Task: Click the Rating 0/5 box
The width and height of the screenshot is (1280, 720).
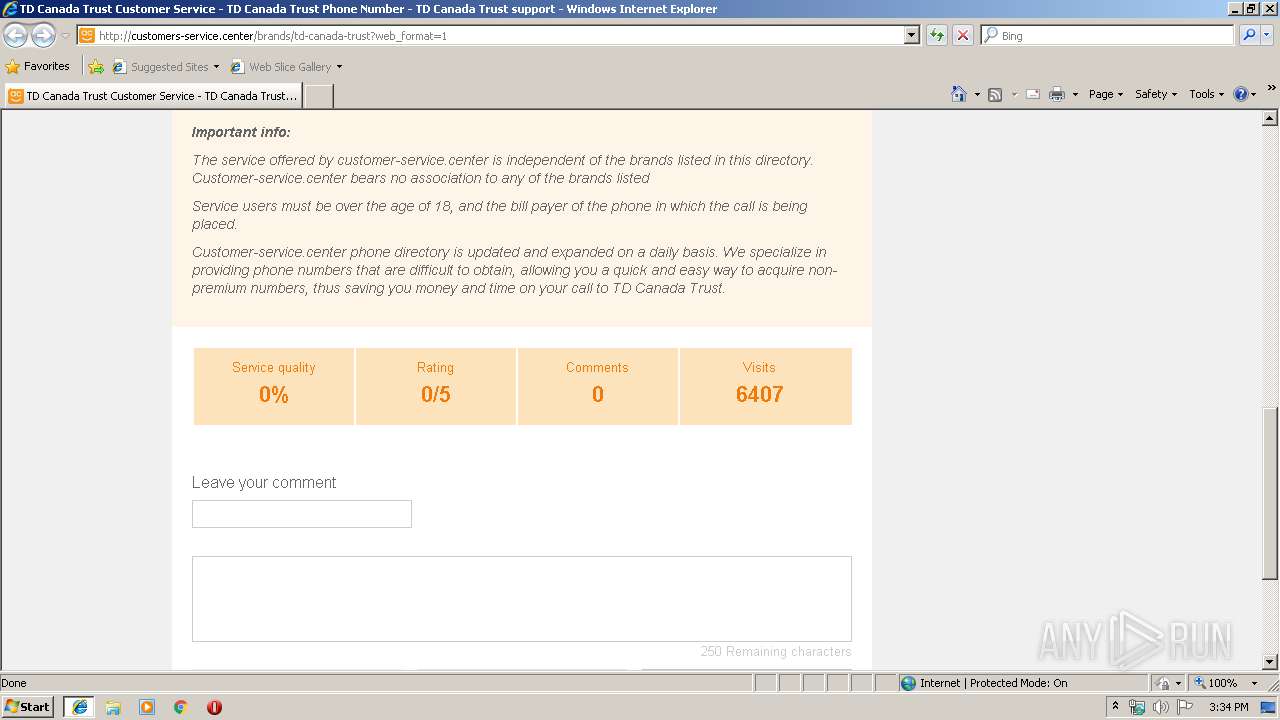Action: pos(436,386)
